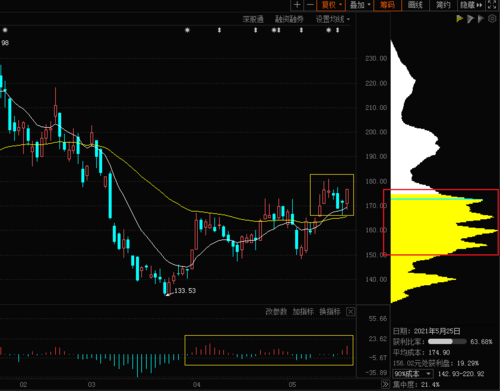Click the 集中度 21.4% line
Viewport: 500px width, 391px height.
[x=416, y=384]
